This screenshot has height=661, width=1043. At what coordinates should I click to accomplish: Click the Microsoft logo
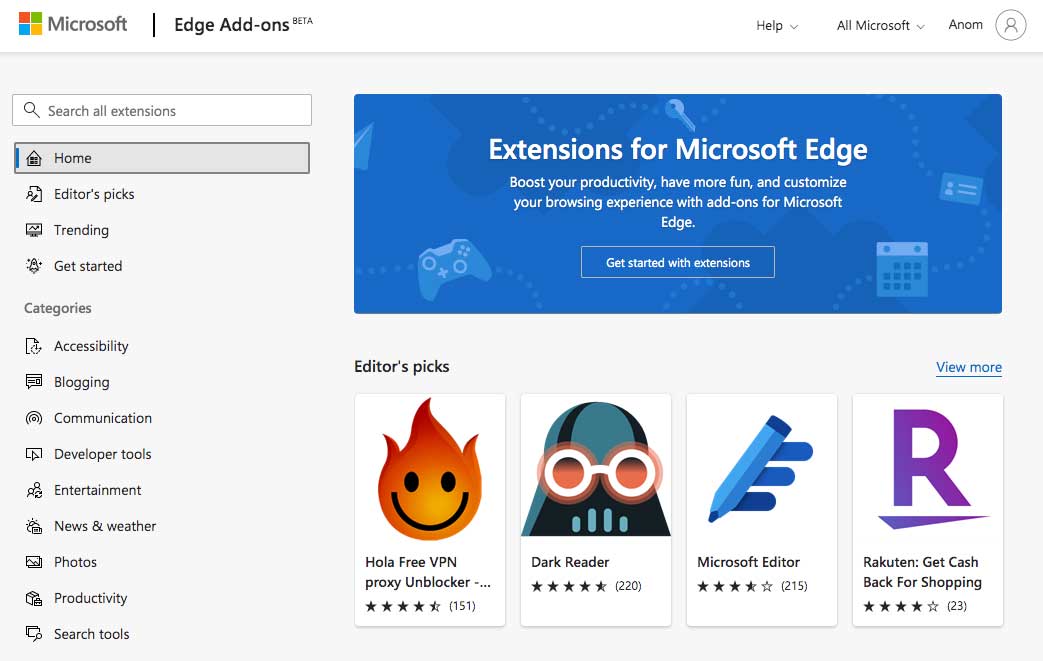(73, 25)
